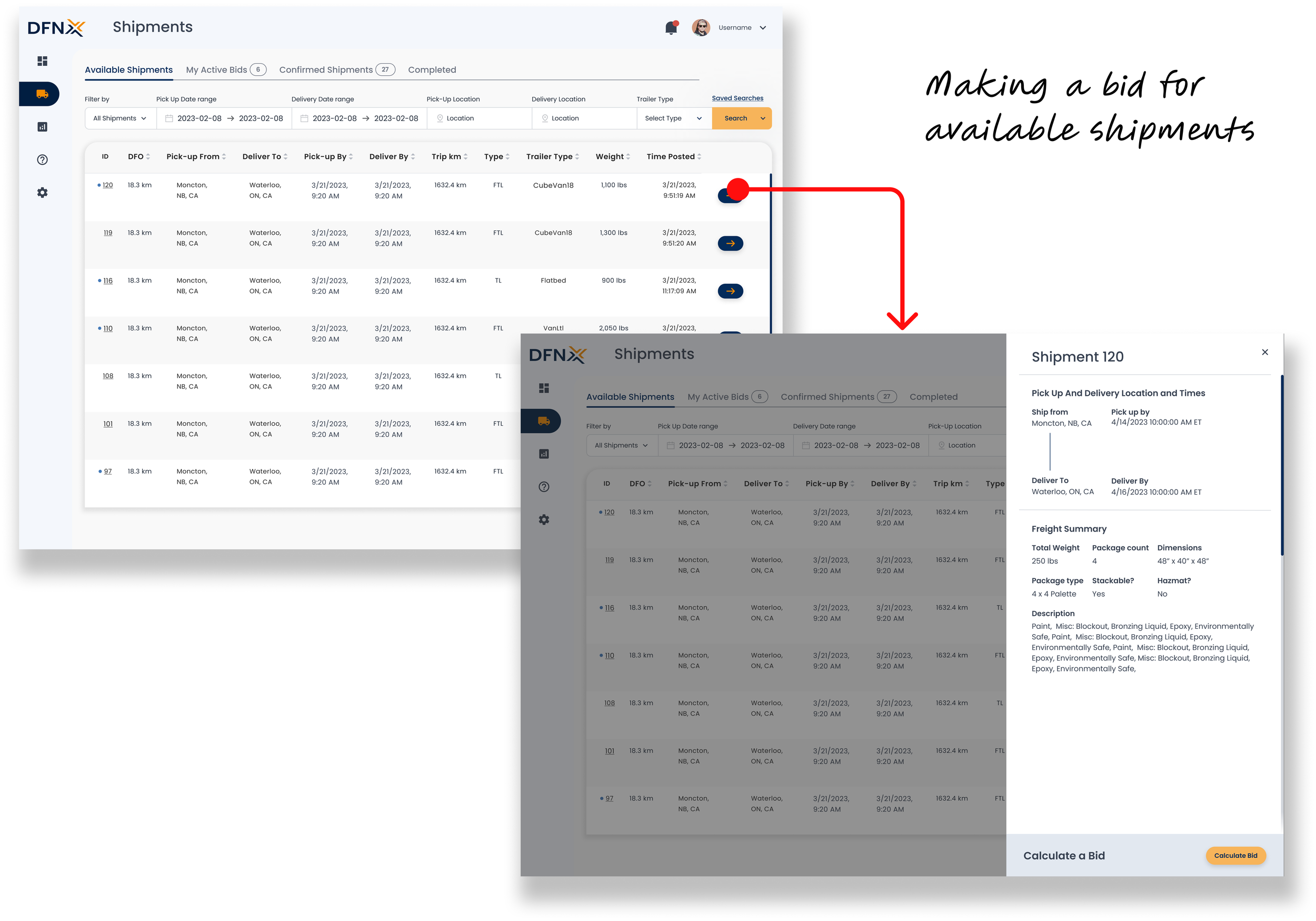Open calendar icon for Delivery Date range in back window
The image size is (1316, 921).
(304, 118)
